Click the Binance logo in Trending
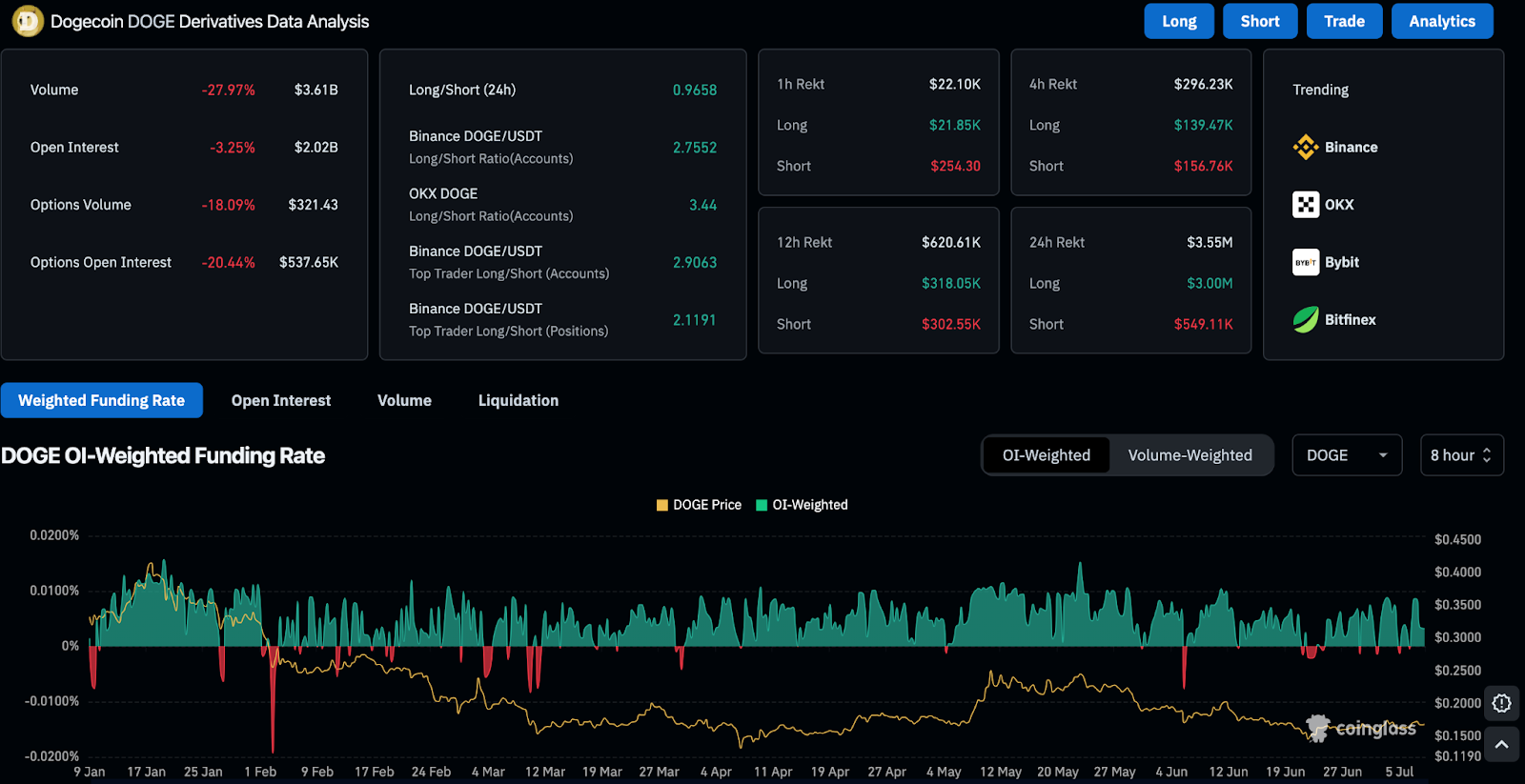Image resolution: width=1525 pixels, height=784 pixels. click(1306, 147)
